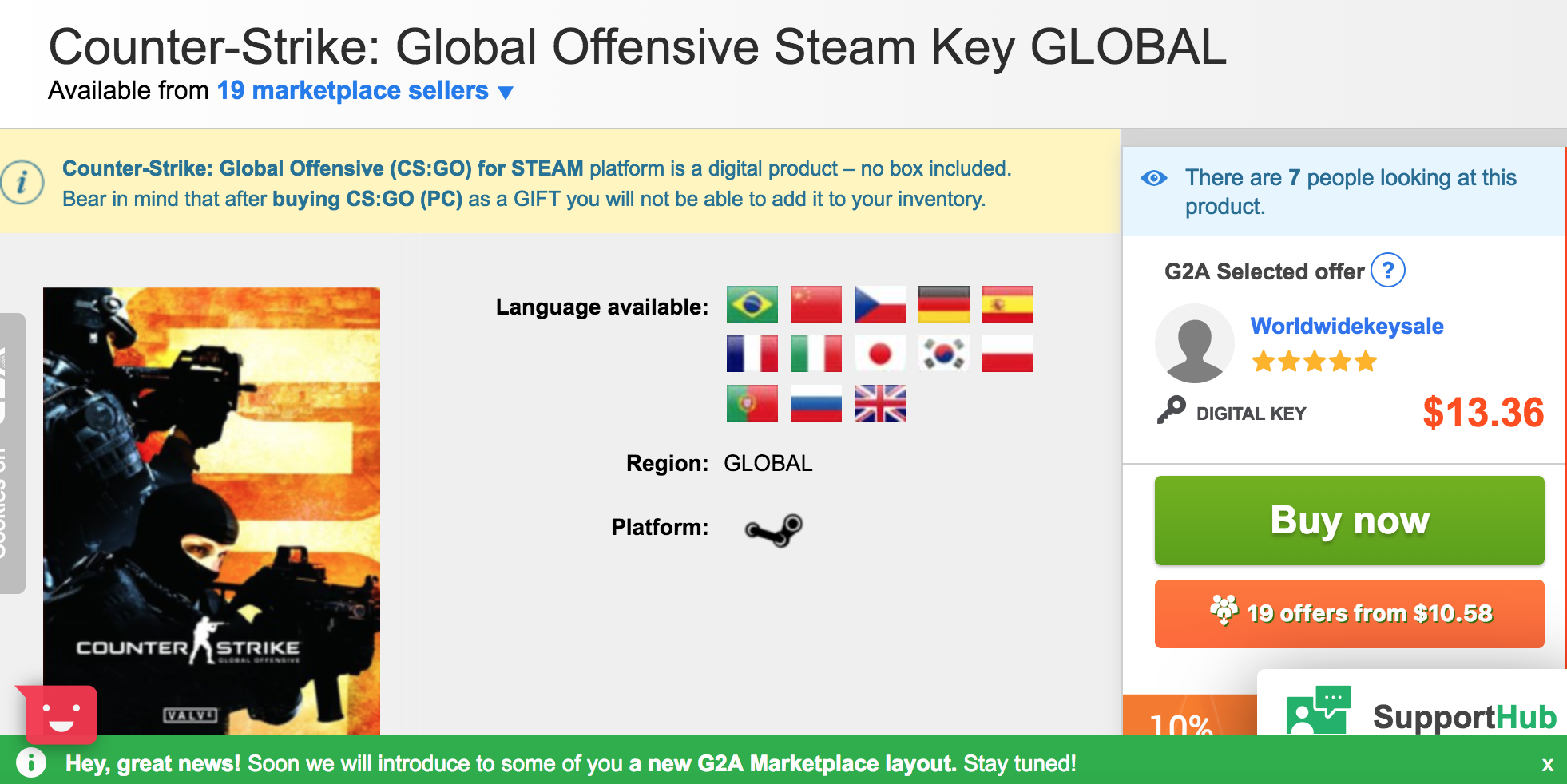Screen dimensions: 1567x784
Task: Click the Steam platform icon
Action: 773,529
